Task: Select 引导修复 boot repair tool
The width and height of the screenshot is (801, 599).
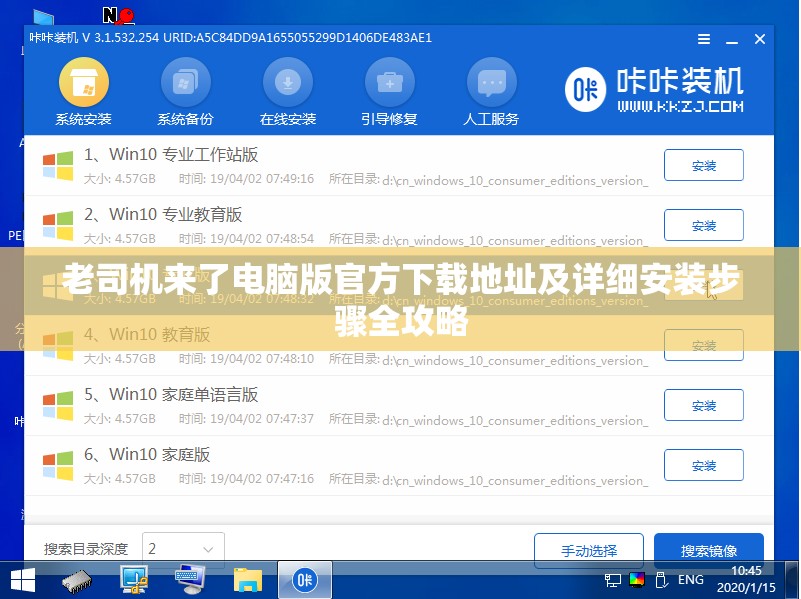Action: [x=389, y=92]
